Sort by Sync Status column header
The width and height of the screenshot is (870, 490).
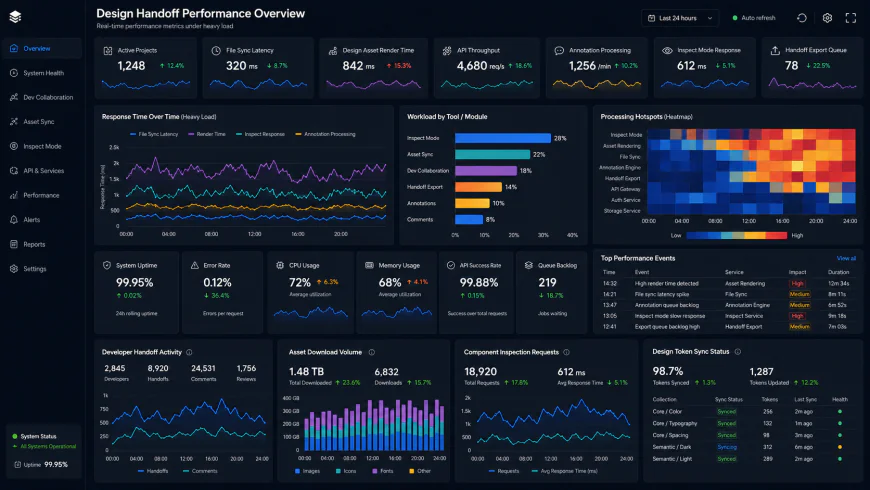click(729, 400)
